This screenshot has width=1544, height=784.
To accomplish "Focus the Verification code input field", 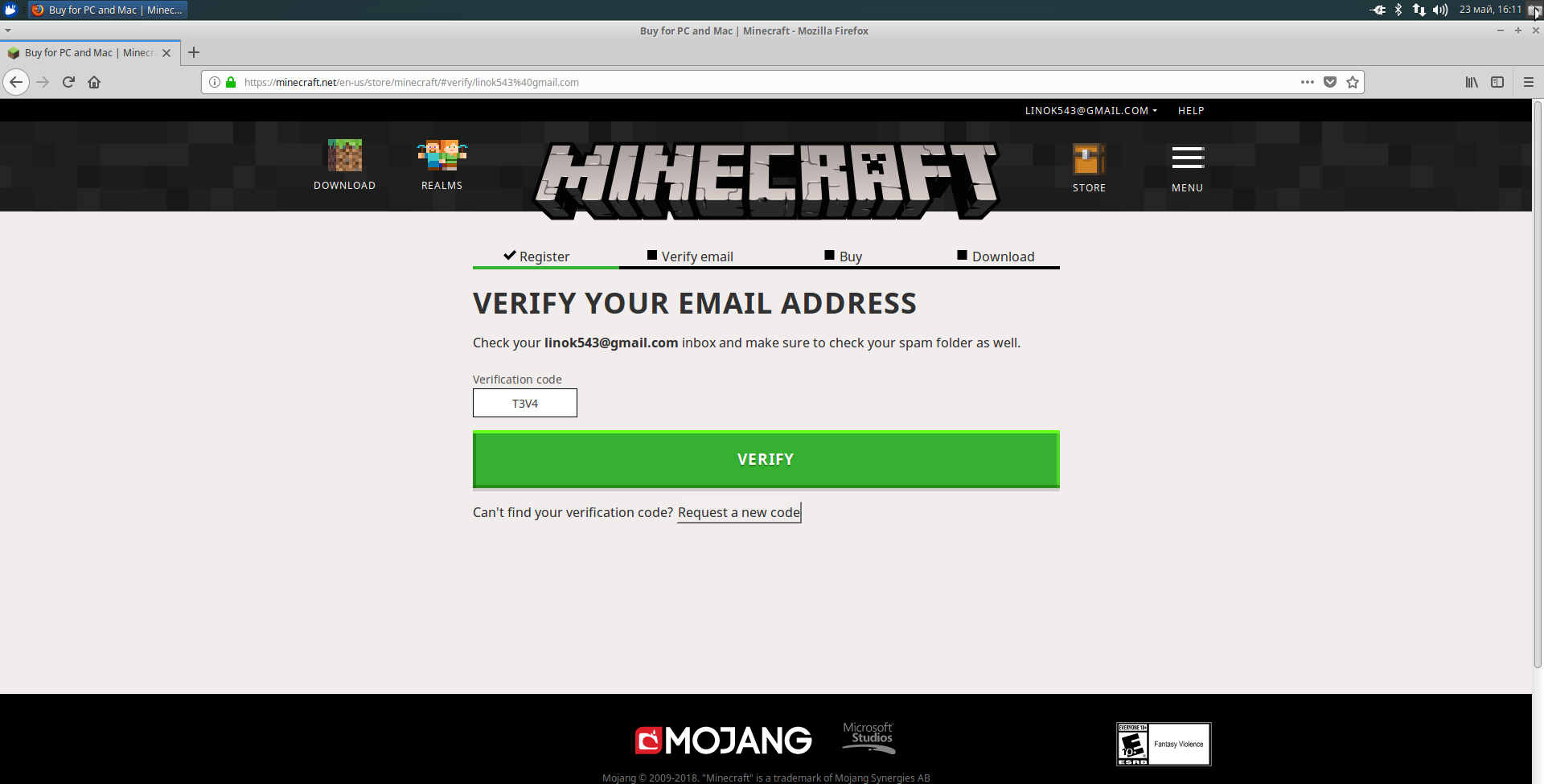I will [x=525, y=403].
